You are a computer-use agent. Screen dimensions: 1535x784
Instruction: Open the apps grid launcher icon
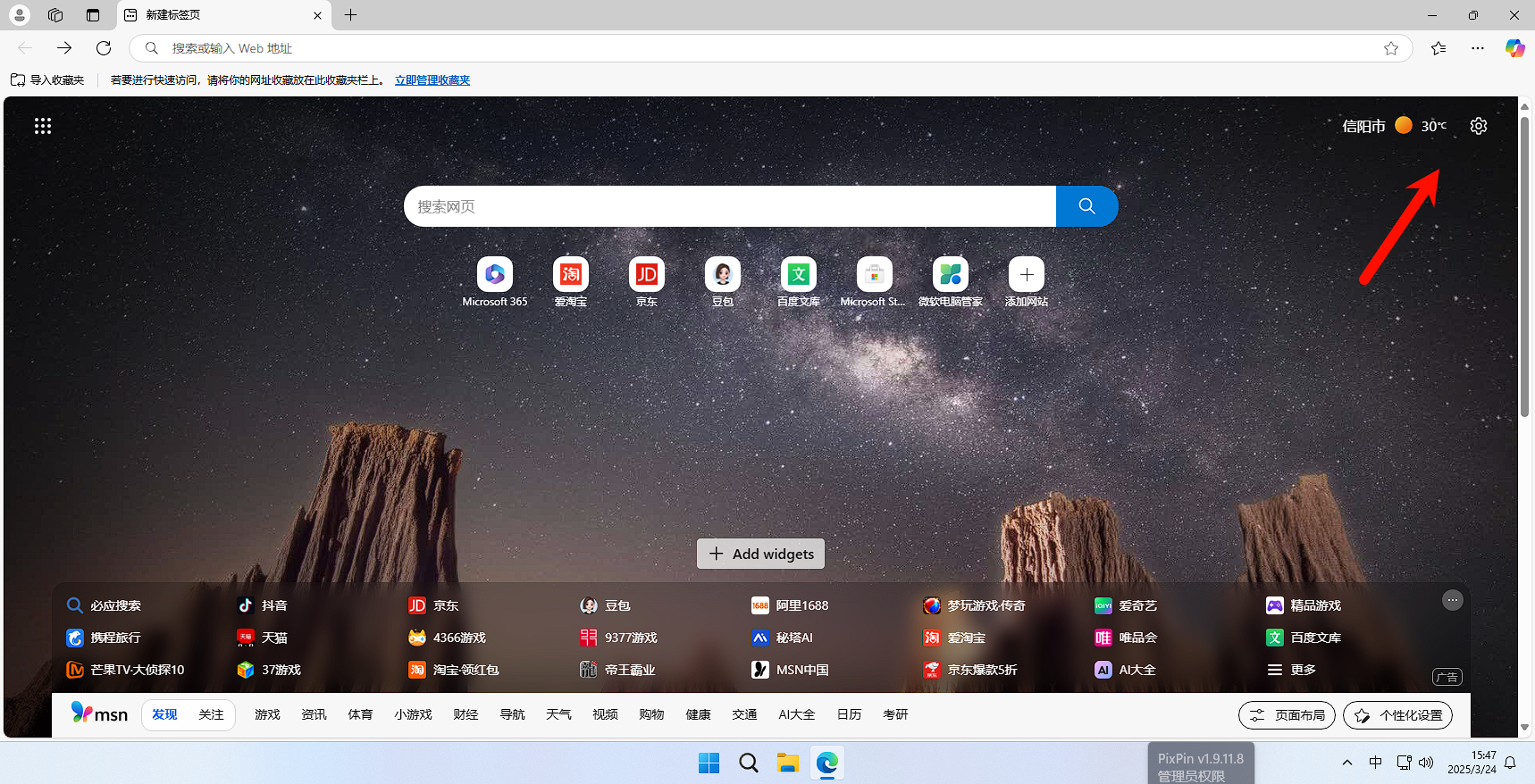(43, 126)
